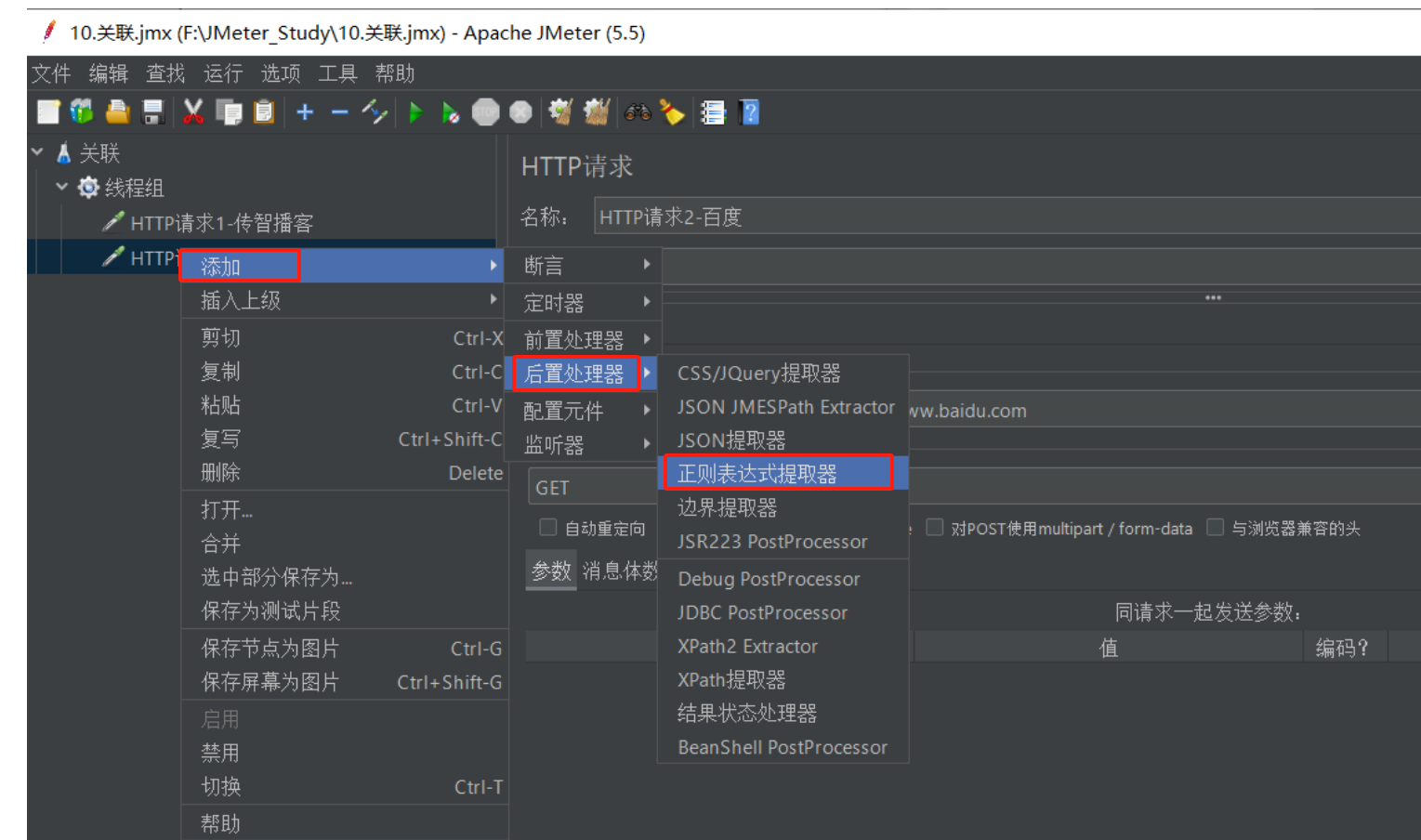Viewport: 1421px width, 840px height.
Task: Choose CSS/JQuery提取器 post processor
Action: click(783, 373)
